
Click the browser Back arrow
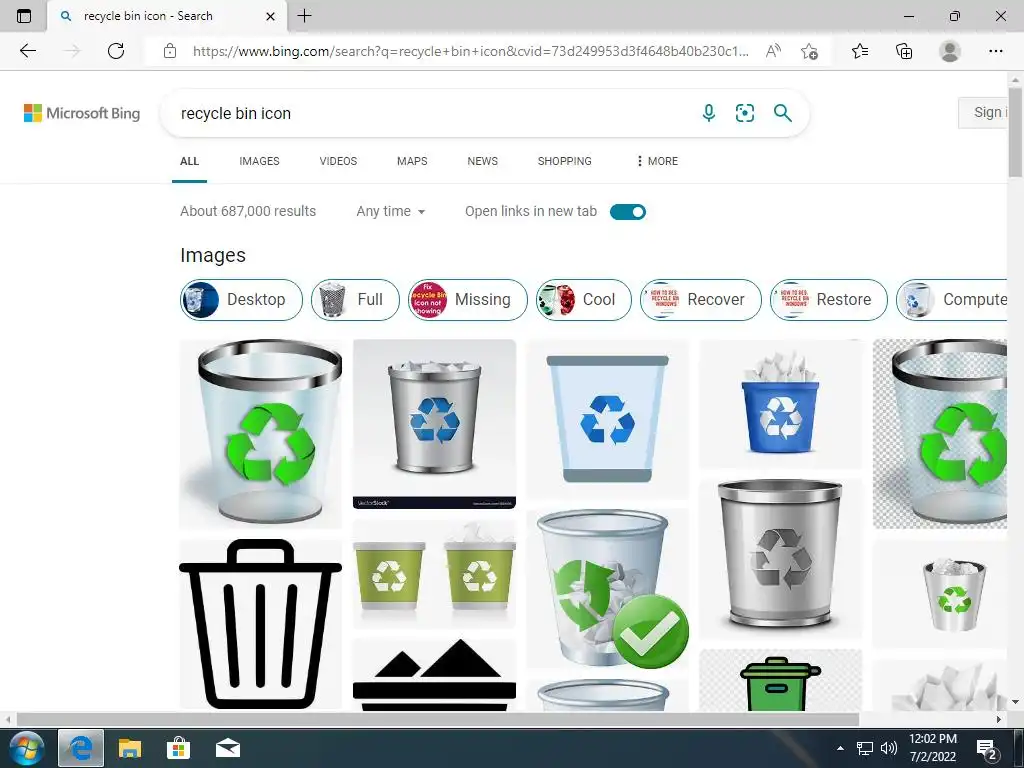[x=27, y=51]
